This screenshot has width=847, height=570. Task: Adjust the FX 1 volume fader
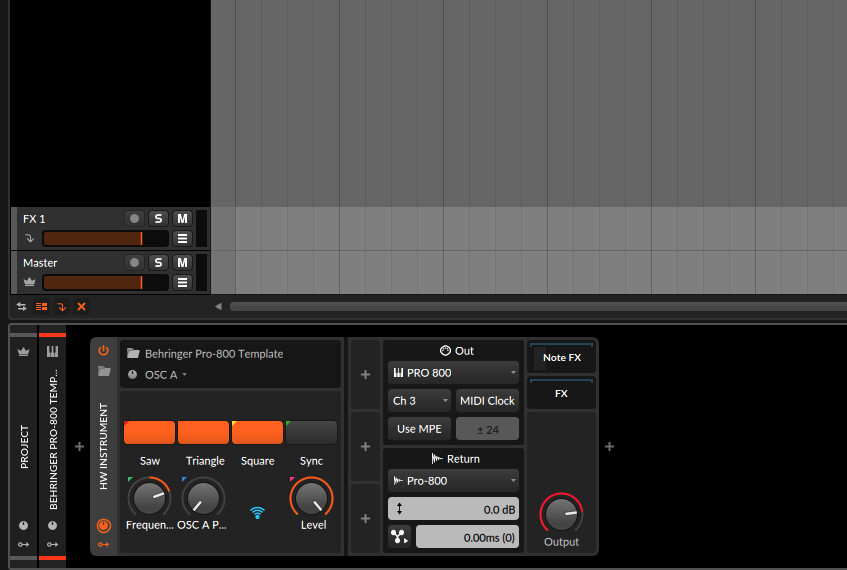point(105,238)
